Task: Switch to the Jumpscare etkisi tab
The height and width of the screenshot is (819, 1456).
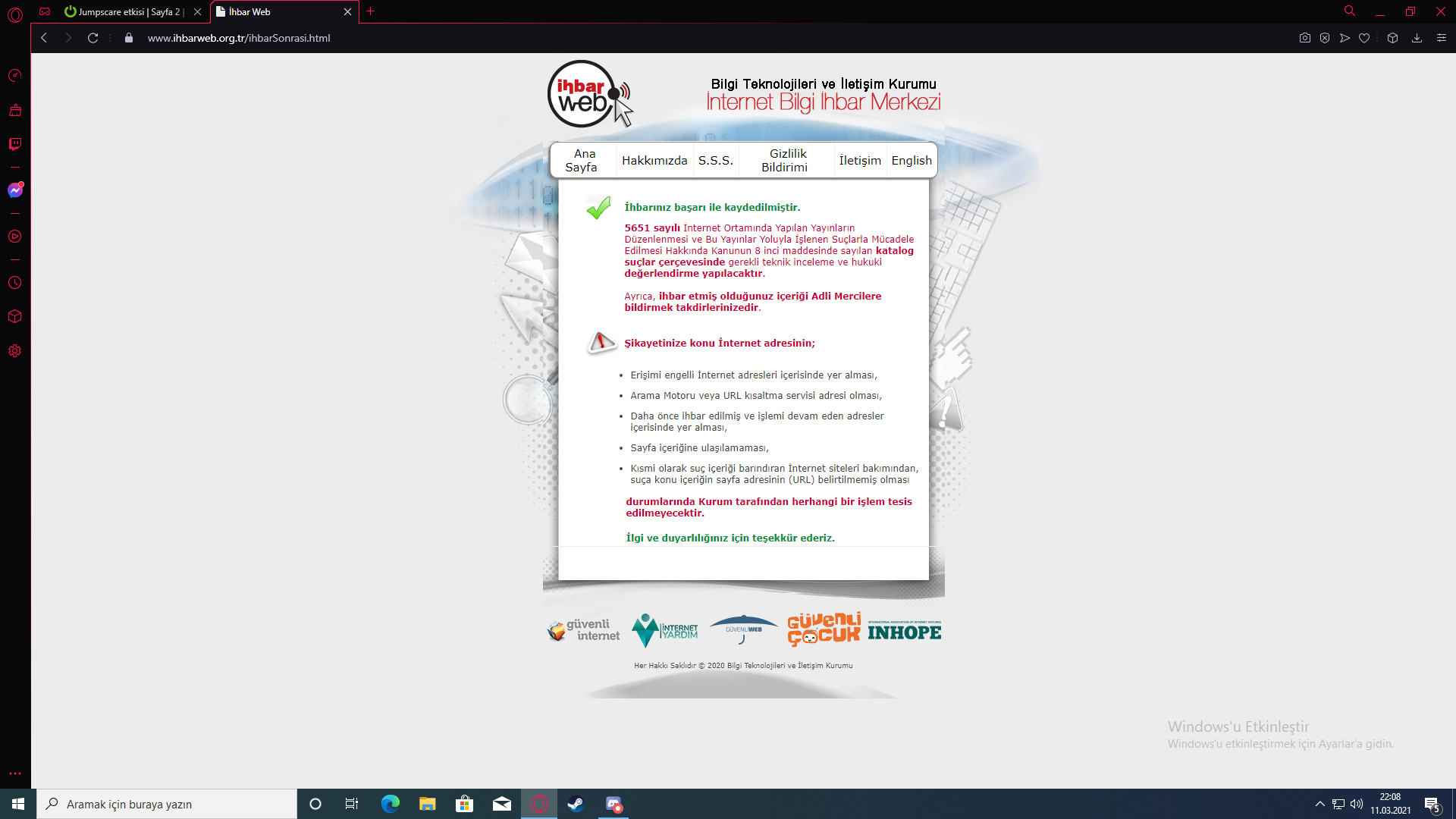Action: (125, 12)
